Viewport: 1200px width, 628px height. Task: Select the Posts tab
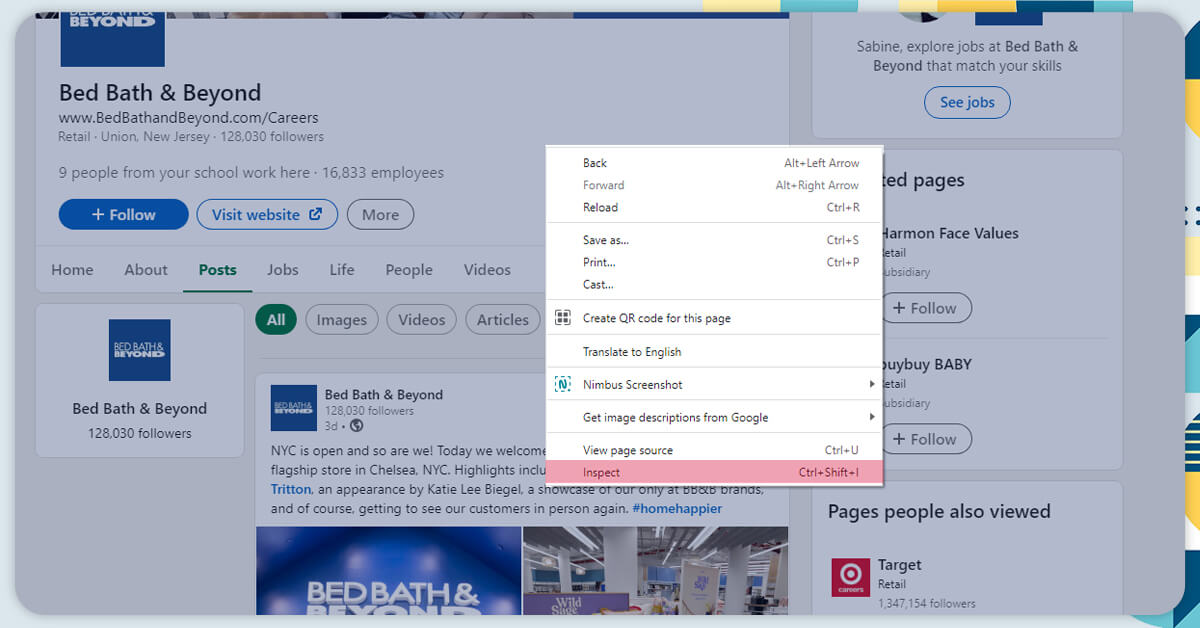(x=218, y=270)
